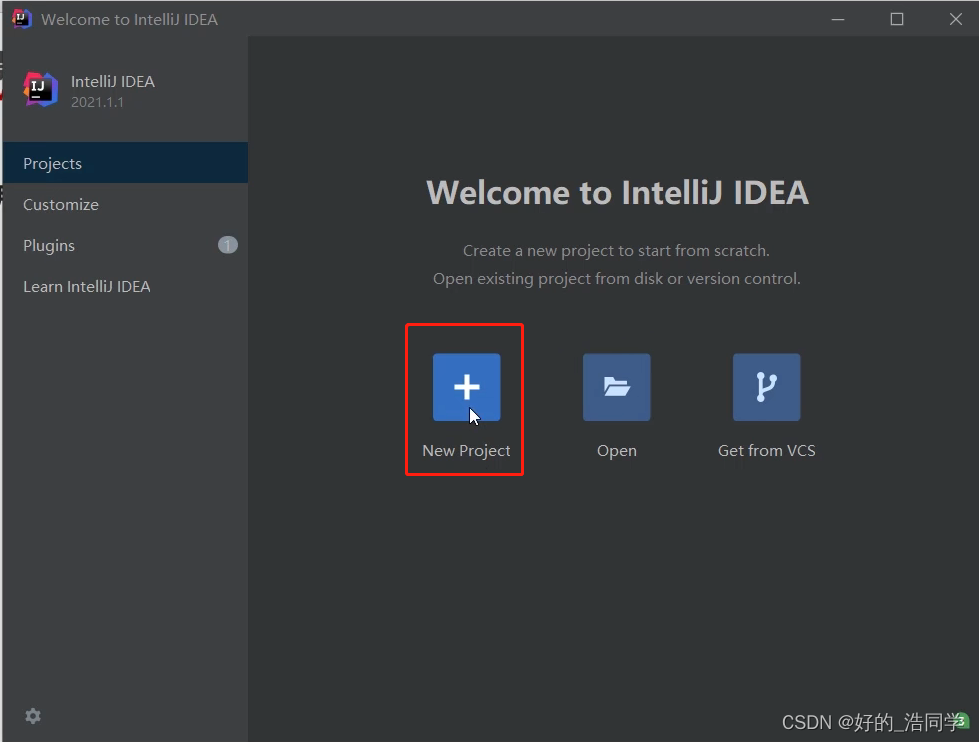Click the version text 2021.1.1
The width and height of the screenshot is (979, 742).
point(97,102)
